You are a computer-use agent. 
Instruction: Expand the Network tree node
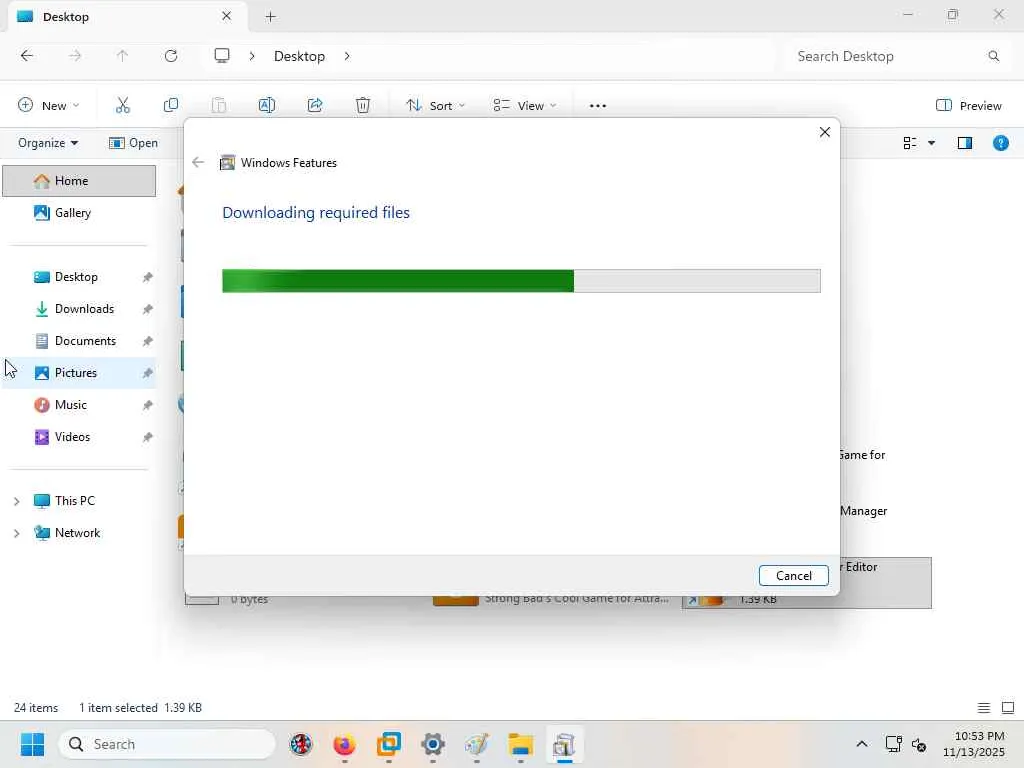point(16,533)
